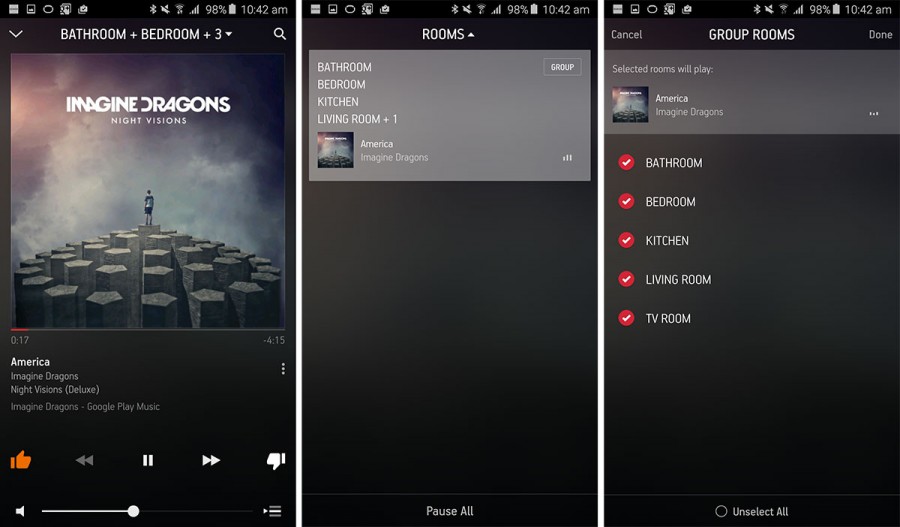
Task: Open search with the magnifier icon
Action: [280, 34]
